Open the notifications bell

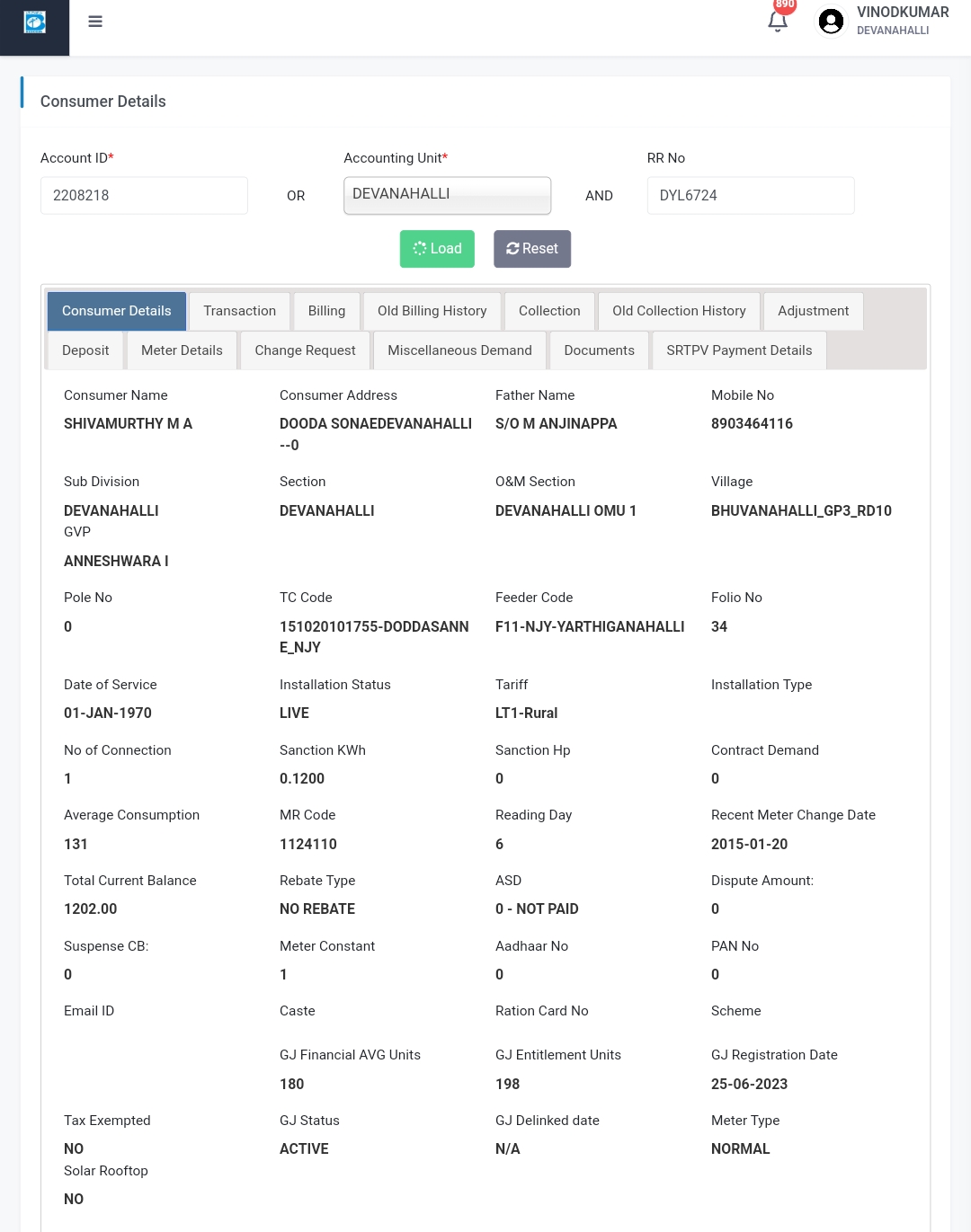(778, 22)
